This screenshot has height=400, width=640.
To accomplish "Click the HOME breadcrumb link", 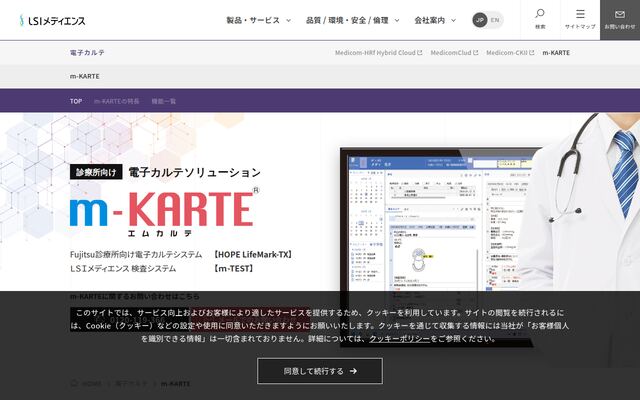I will pos(87,384).
